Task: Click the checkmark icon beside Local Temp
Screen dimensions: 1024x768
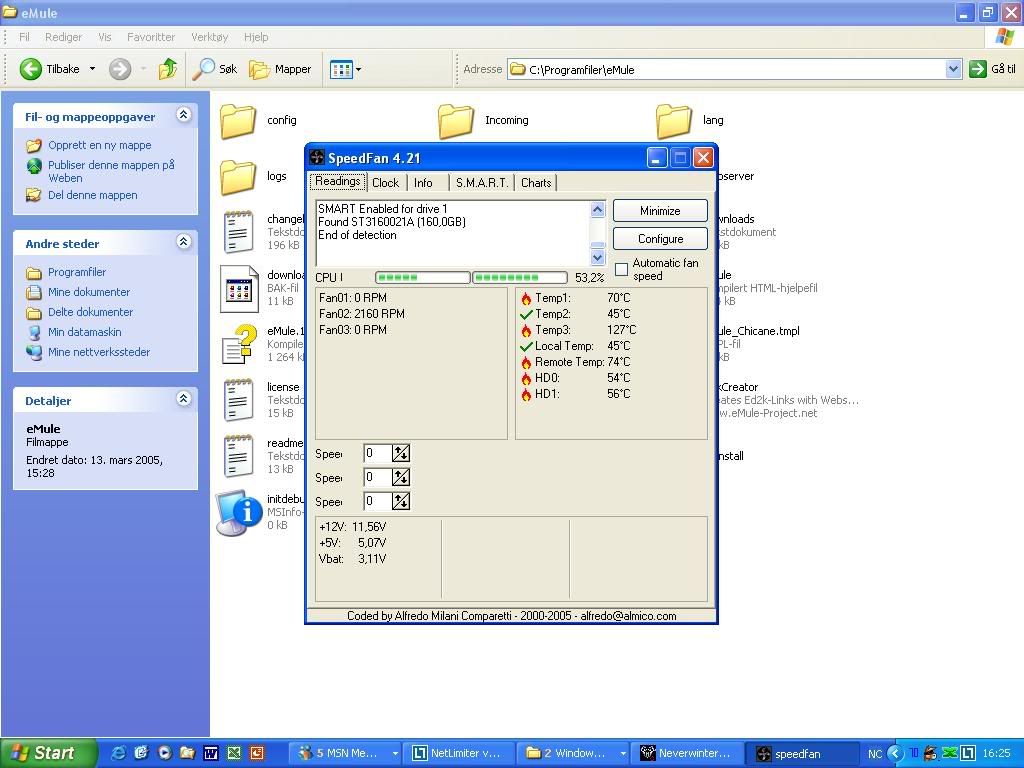Action: (x=526, y=346)
